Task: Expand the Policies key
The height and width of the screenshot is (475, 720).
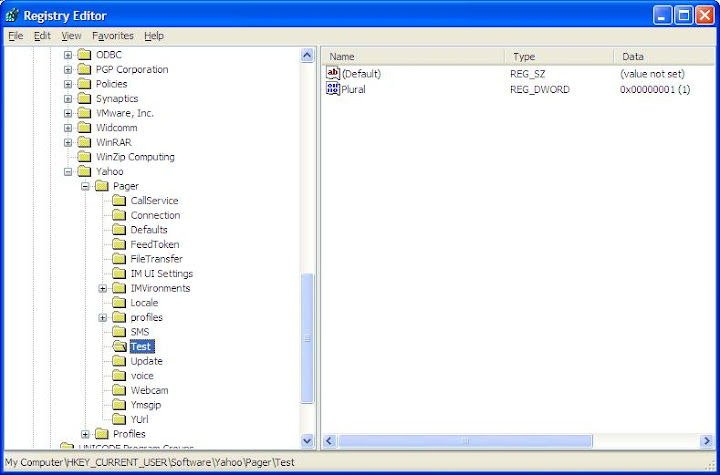Action: [68, 84]
